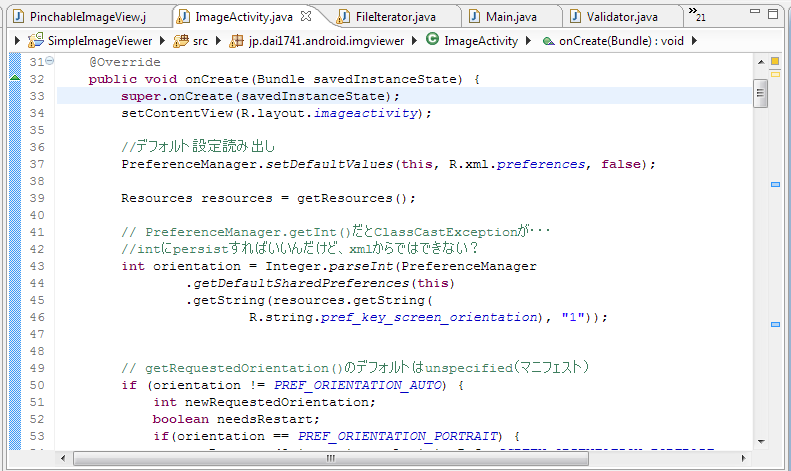Viewport: 791px width, 471px height.
Task: Click the src breadcrumb folder
Action: coord(200,41)
